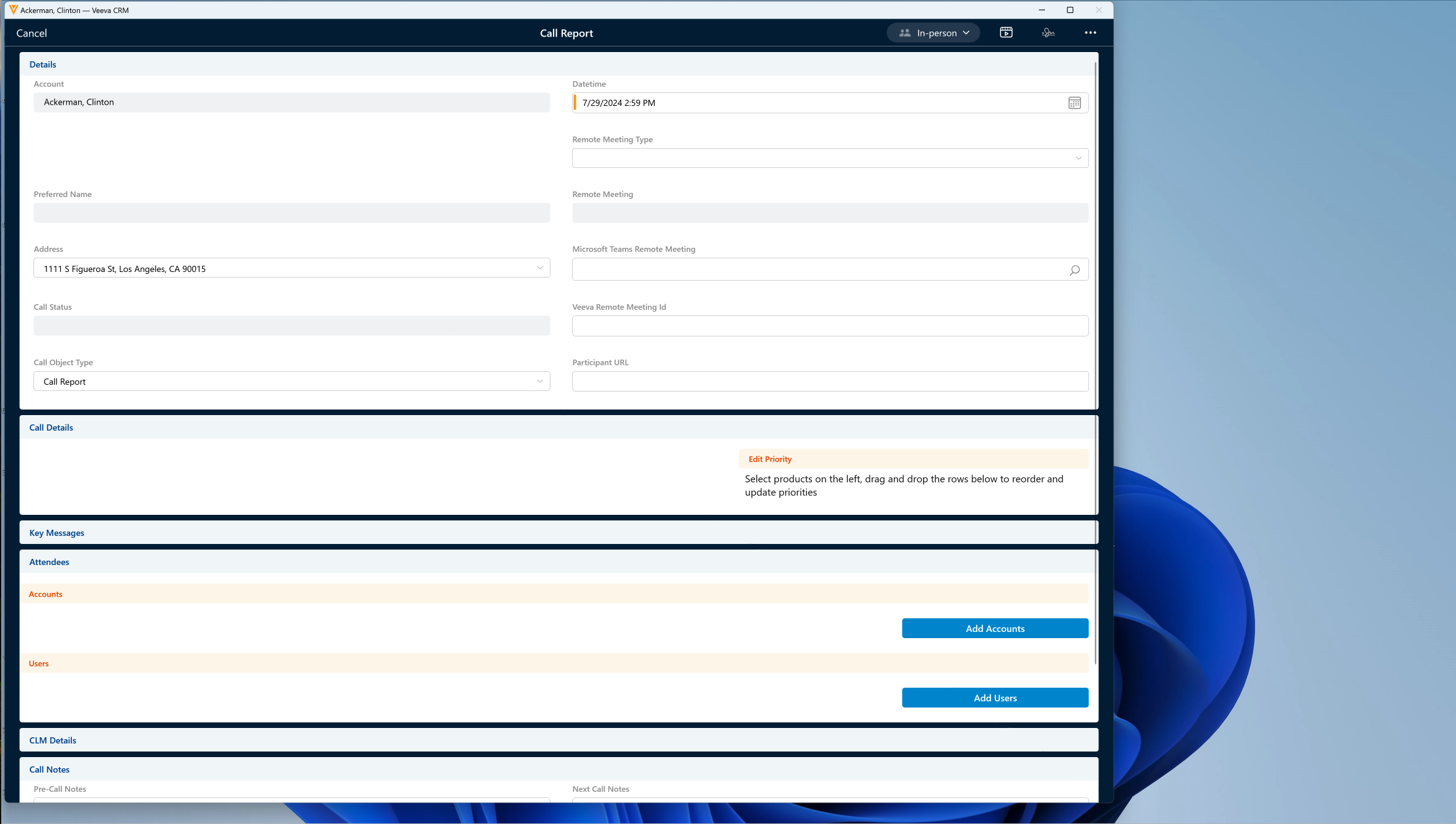Open the Datetime calendar picker icon
Image resolution: width=1456 pixels, height=824 pixels.
1074,103
